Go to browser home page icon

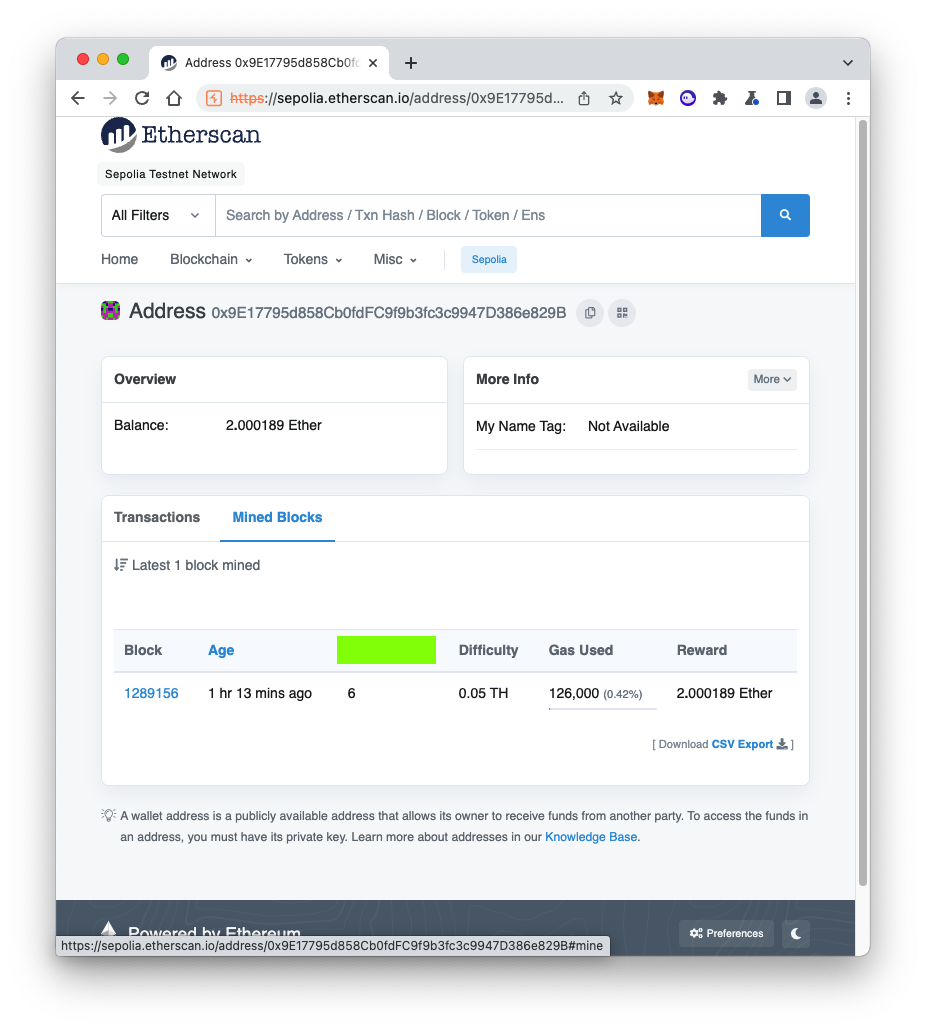(x=174, y=99)
